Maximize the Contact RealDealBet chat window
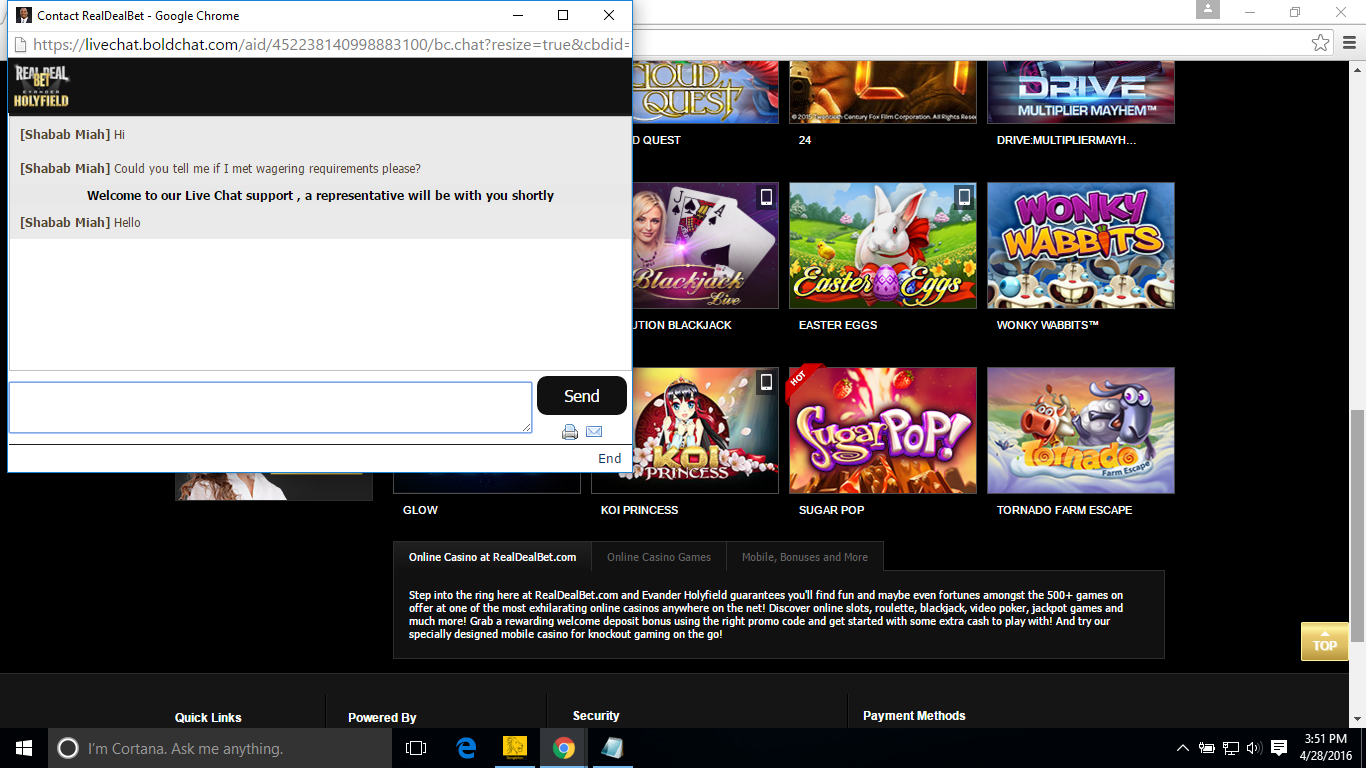The image size is (1366, 768). coord(563,15)
